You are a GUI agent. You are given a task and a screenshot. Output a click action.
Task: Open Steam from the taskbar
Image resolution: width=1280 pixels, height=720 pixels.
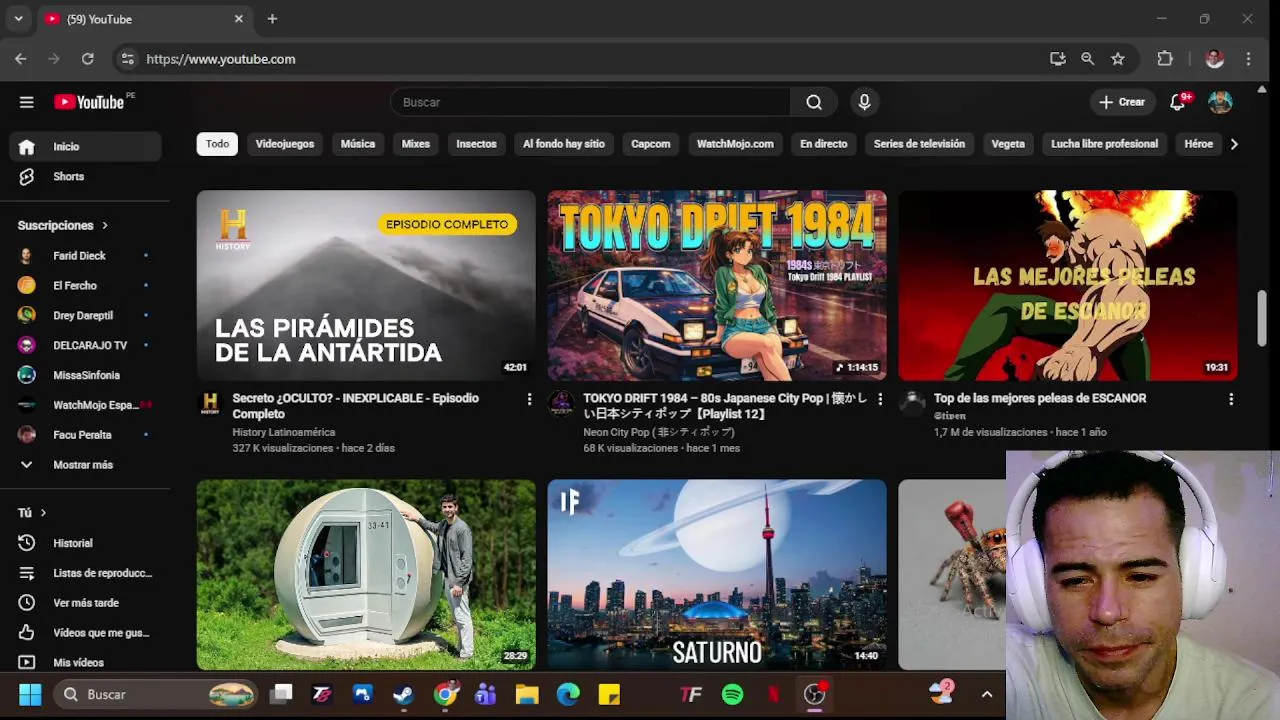coord(403,694)
